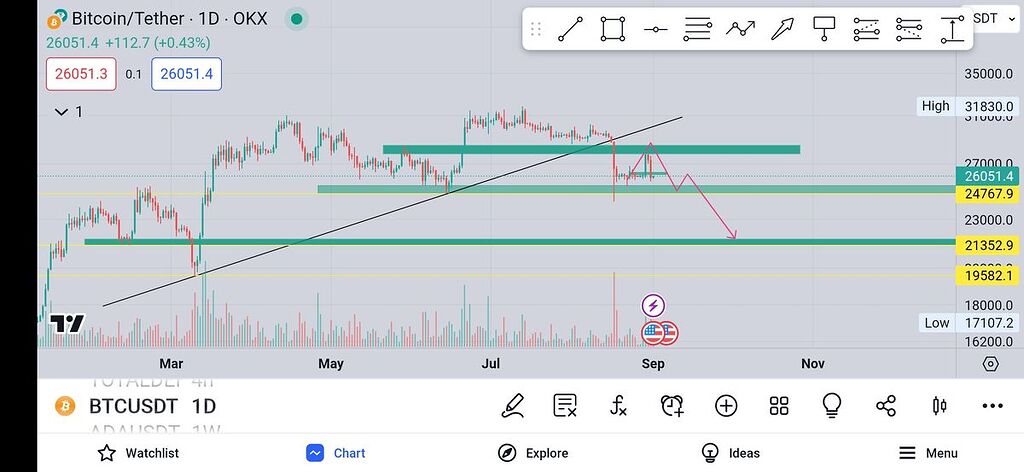Choose the arrow drawing tool
The image size is (1024, 472).
[782, 29]
